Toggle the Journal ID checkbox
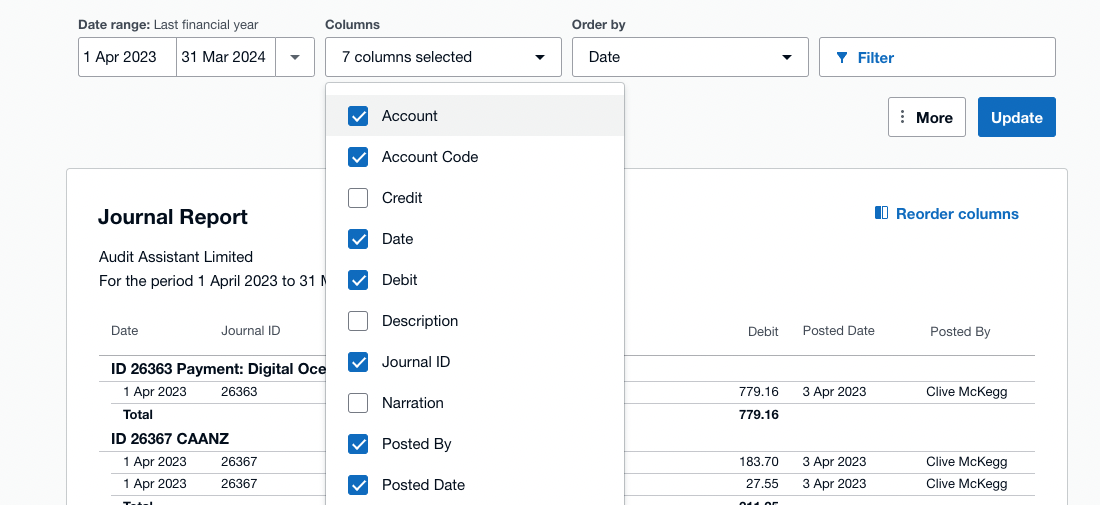This screenshot has width=1100, height=505. pyautogui.click(x=358, y=362)
